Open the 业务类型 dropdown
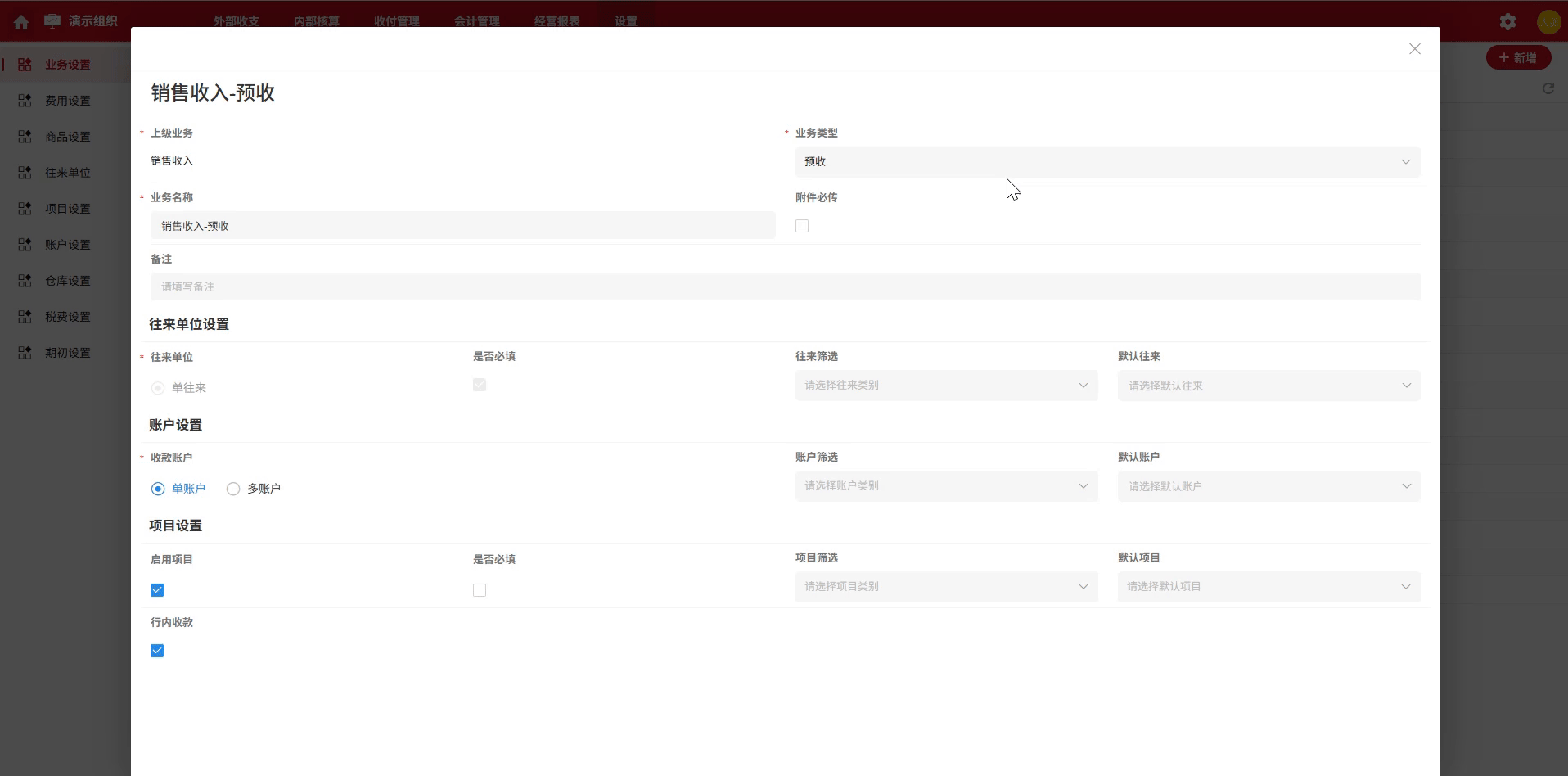This screenshot has width=1568, height=776. click(1106, 162)
